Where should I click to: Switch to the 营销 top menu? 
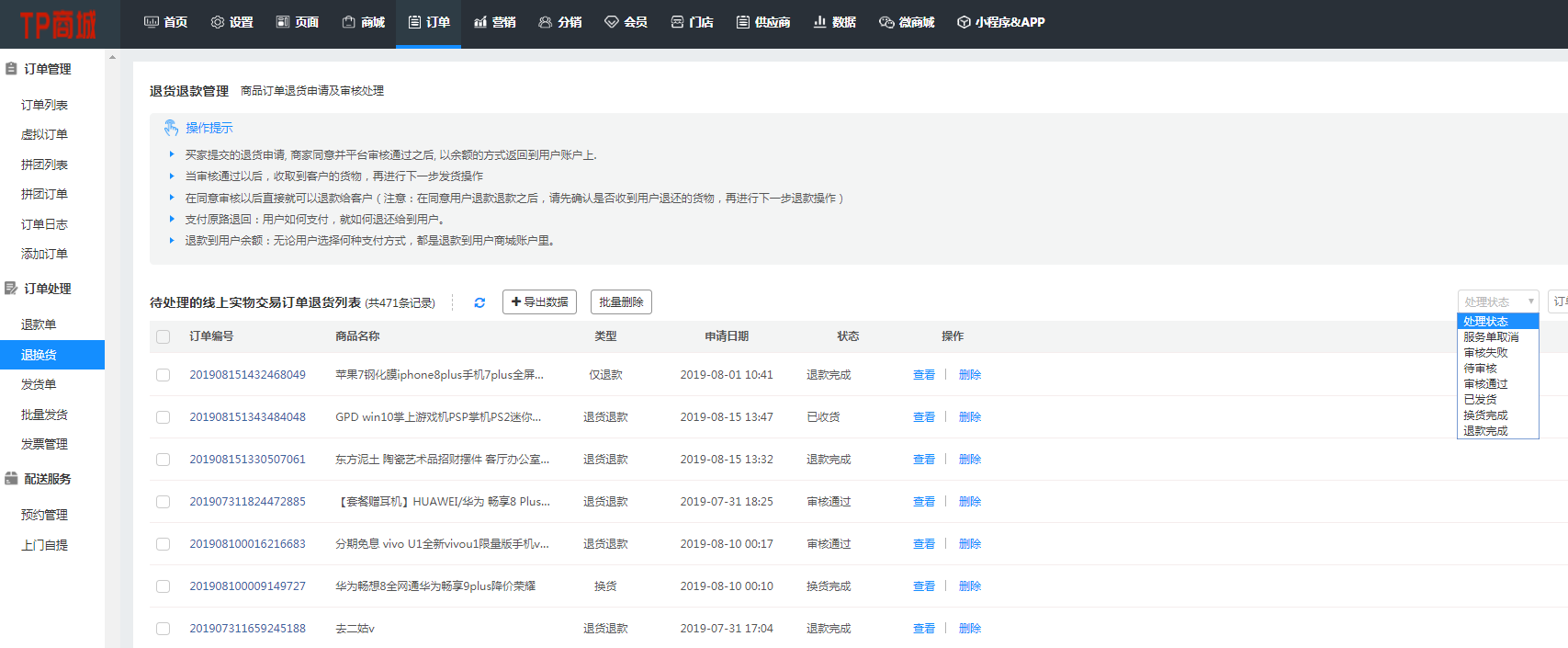(494, 22)
